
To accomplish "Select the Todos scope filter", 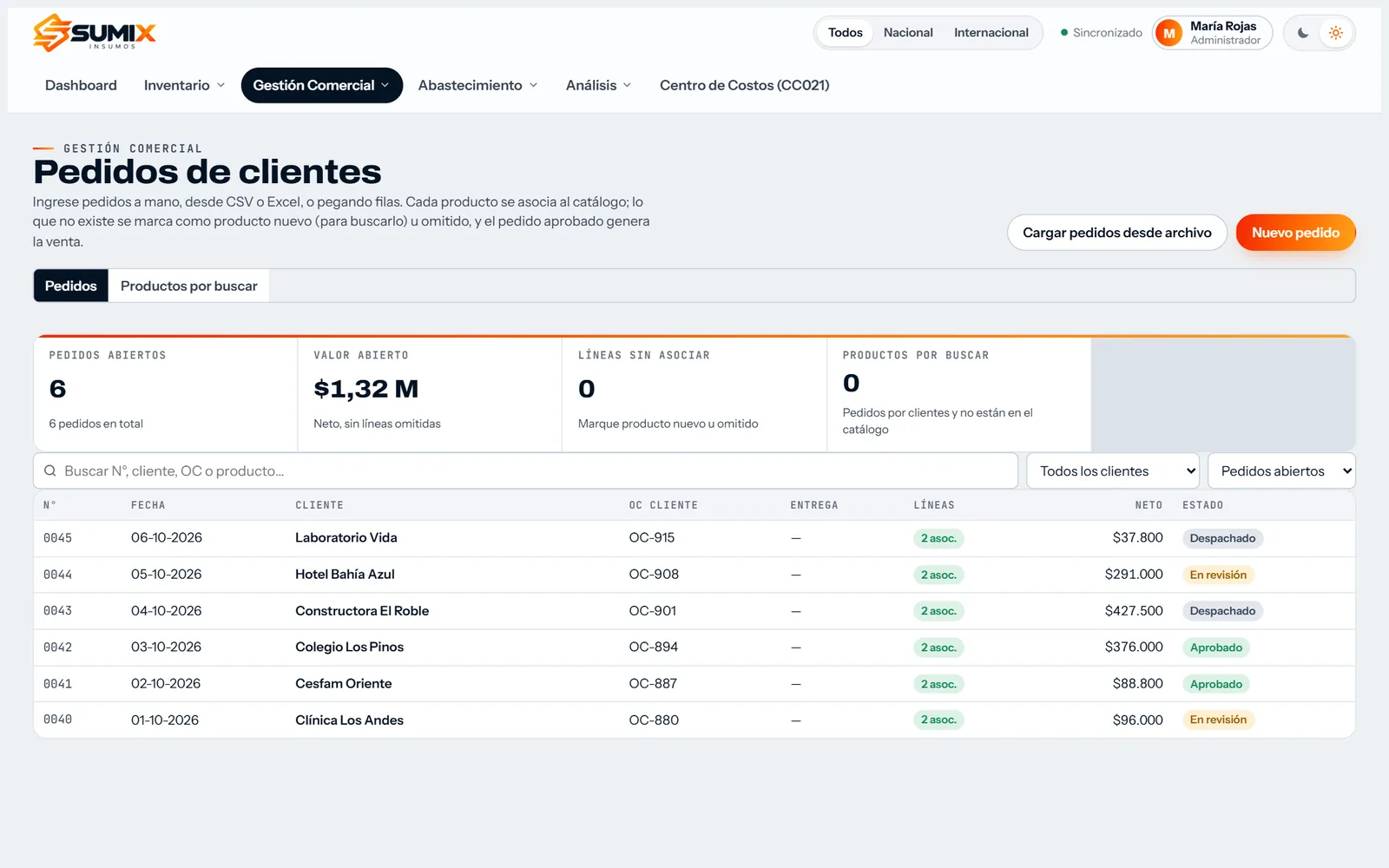I will pos(845,33).
